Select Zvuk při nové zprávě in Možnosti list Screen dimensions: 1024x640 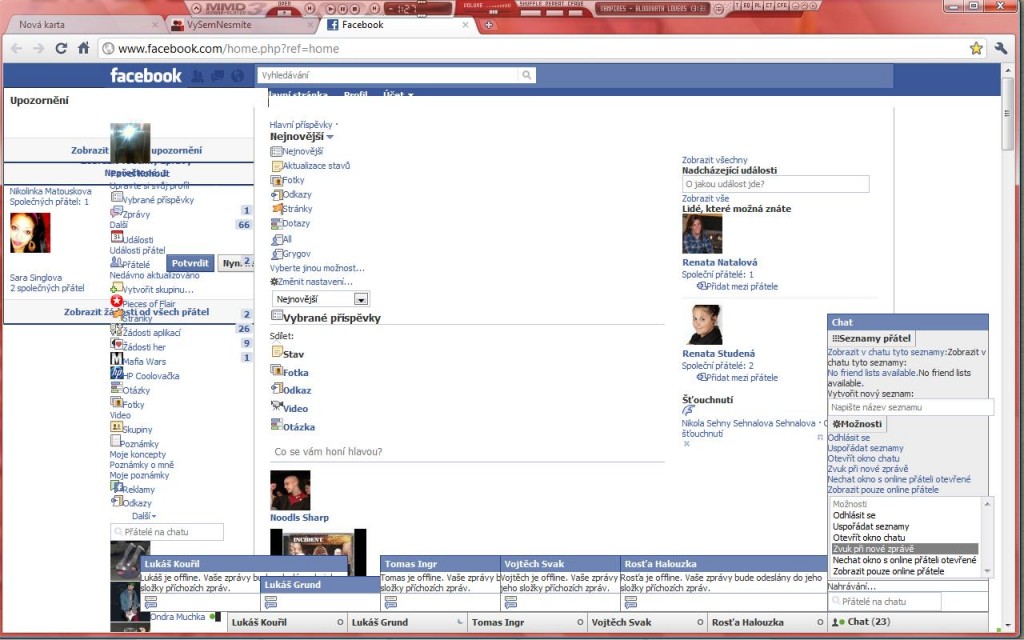(904, 549)
